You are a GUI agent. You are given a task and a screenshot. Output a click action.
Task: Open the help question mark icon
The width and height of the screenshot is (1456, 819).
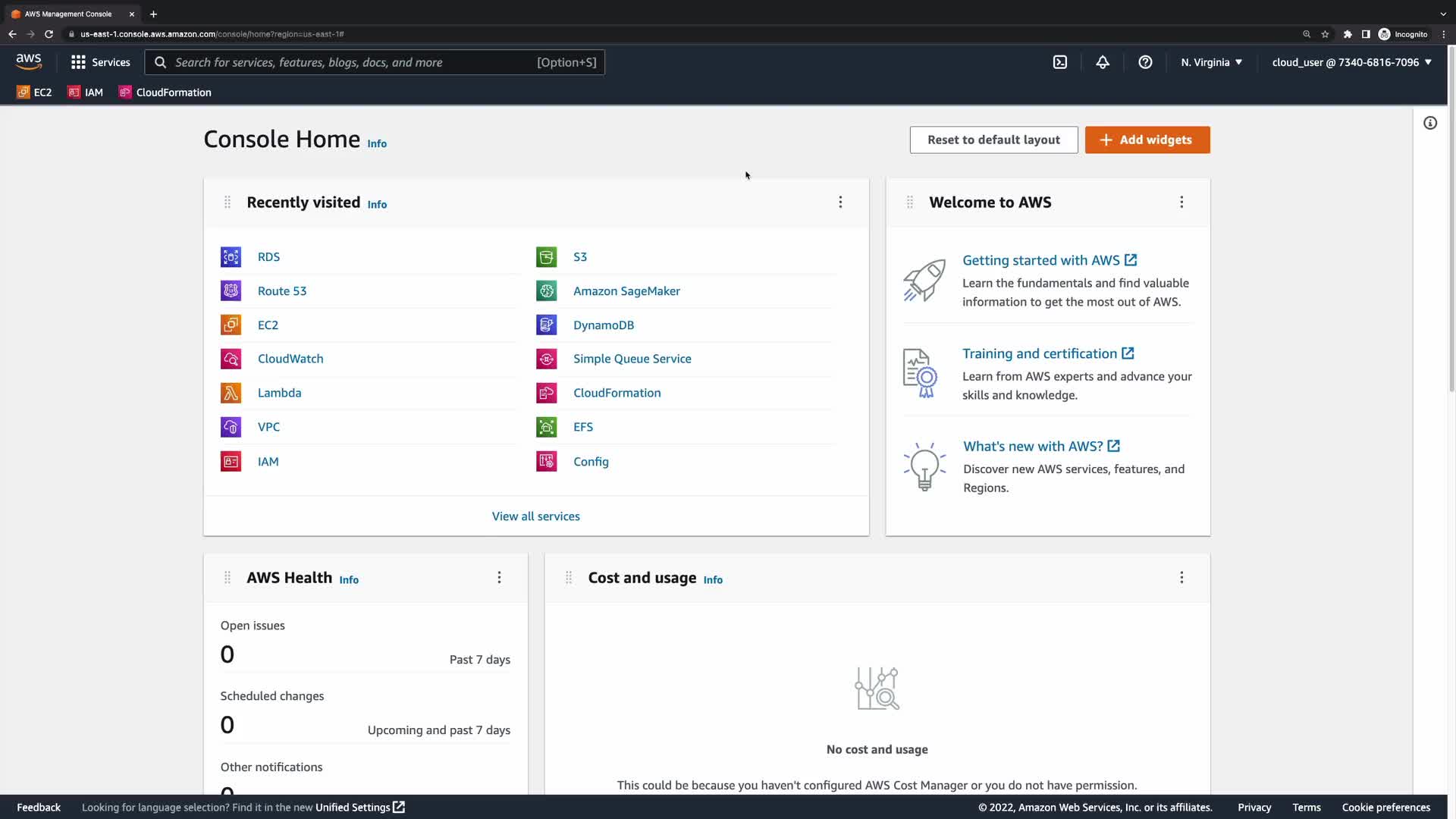(x=1145, y=62)
